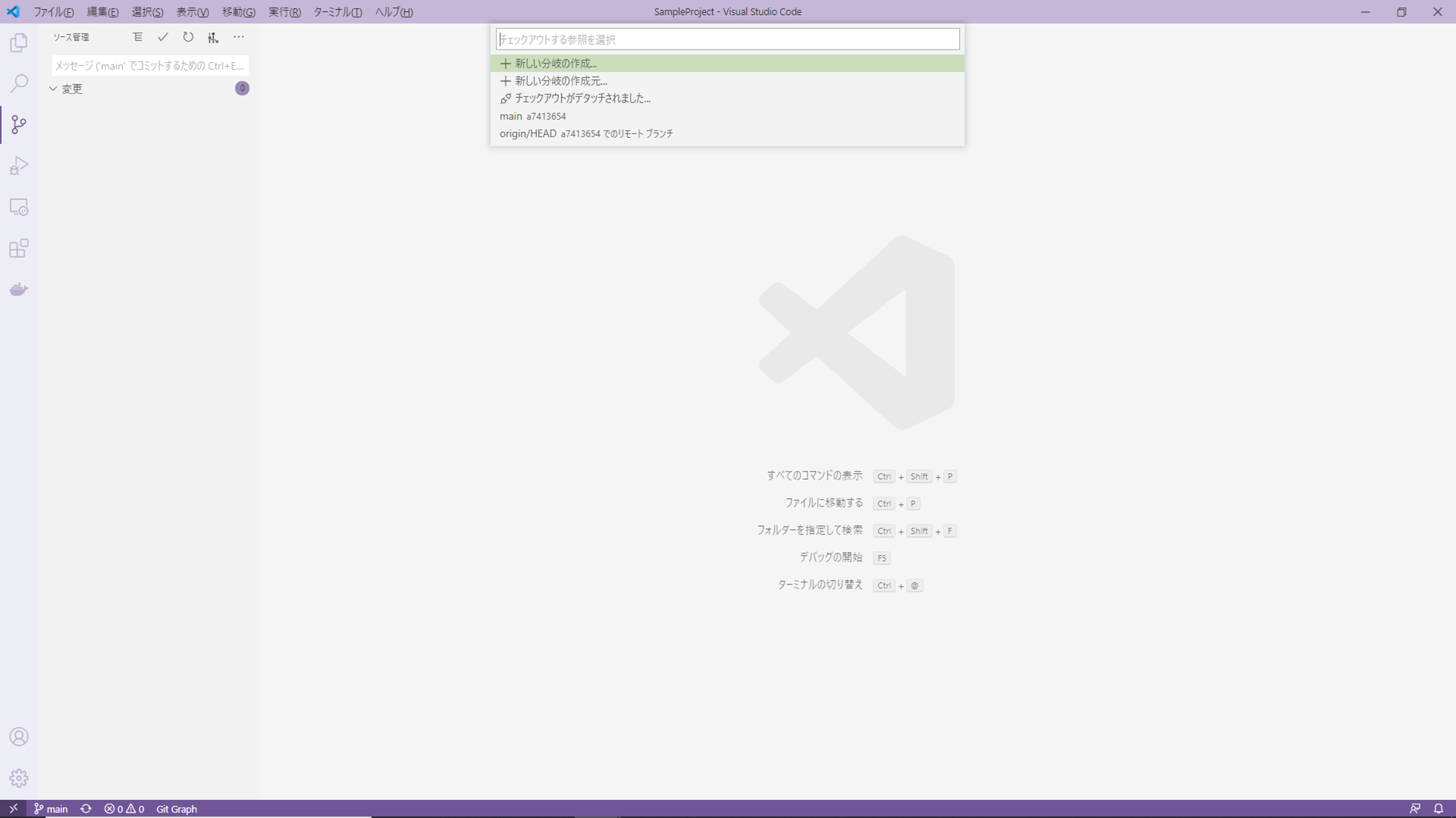
Task: Click the remote window icon in status bar
Action: [14, 809]
